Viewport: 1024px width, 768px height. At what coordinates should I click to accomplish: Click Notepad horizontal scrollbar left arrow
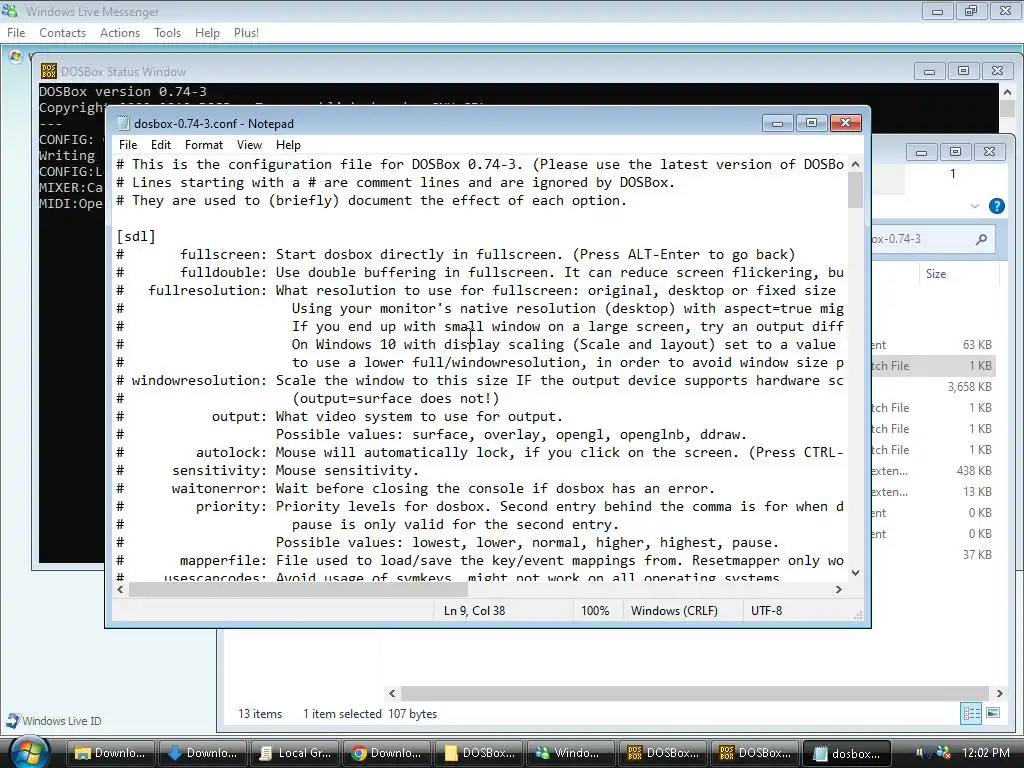click(120, 589)
